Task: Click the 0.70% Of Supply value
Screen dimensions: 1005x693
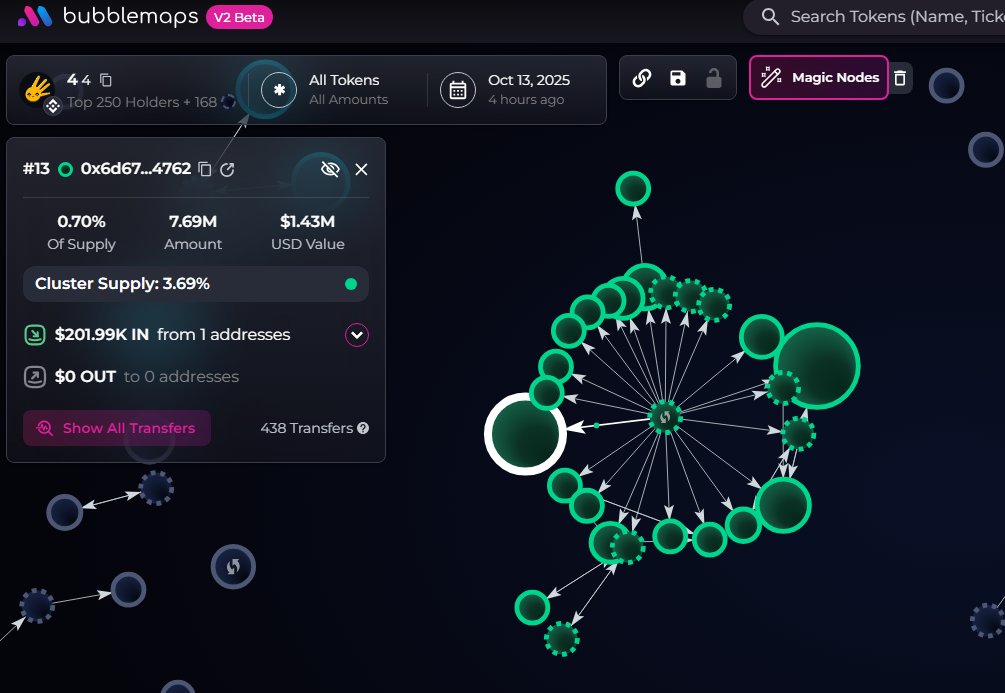Action: (81, 222)
